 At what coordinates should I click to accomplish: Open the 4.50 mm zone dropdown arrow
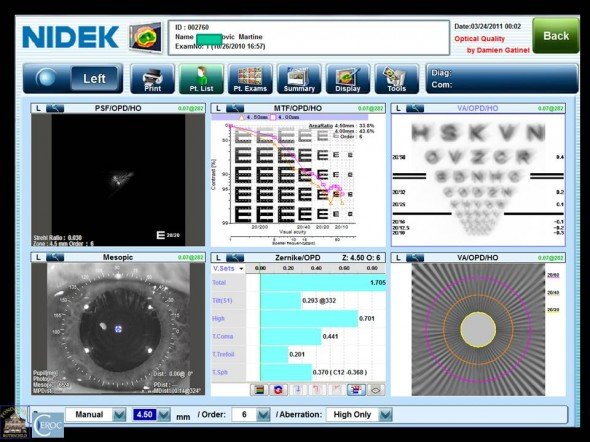[x=164, y=415]
